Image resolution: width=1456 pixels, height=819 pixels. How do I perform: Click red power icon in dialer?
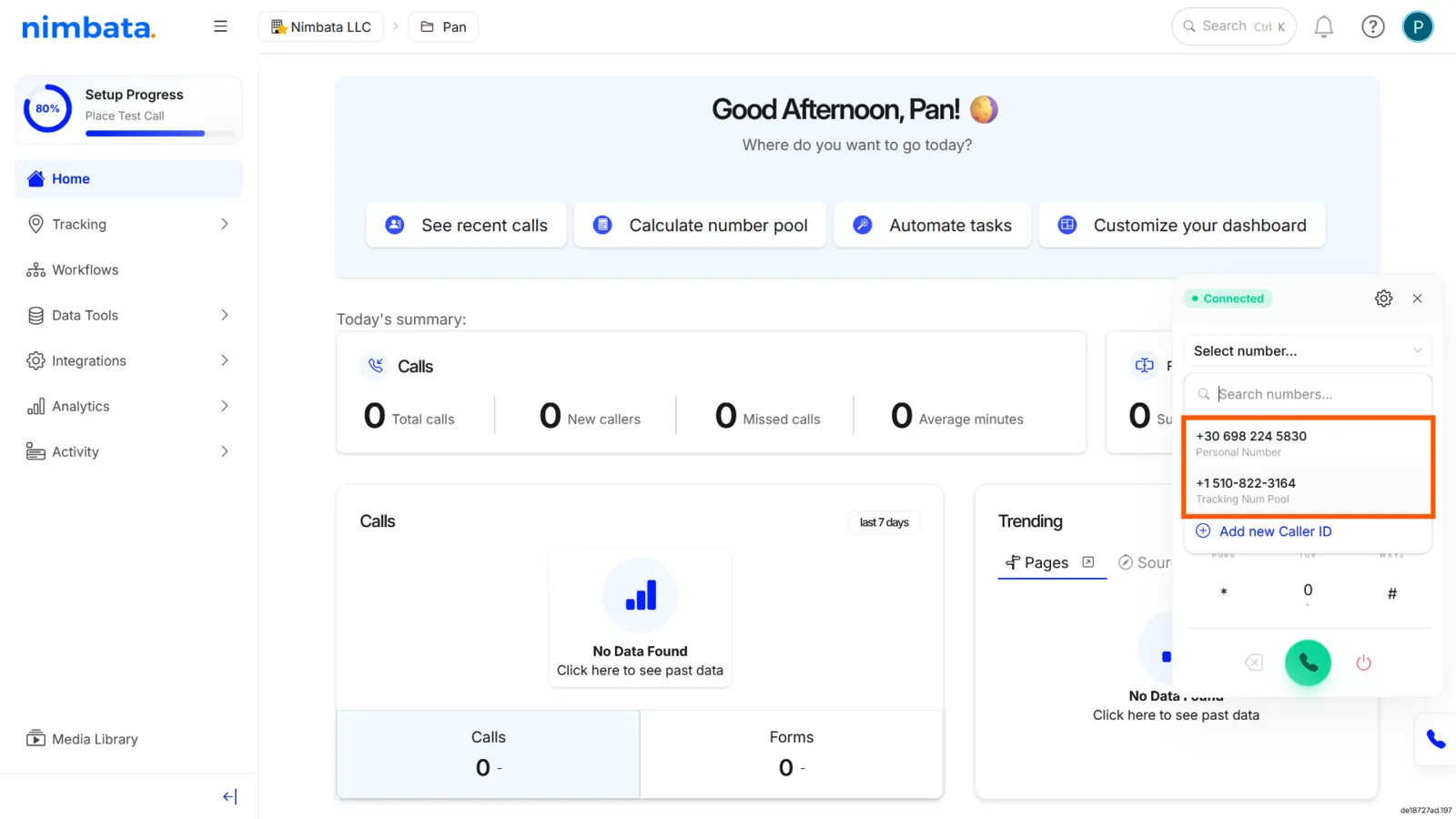[x=1363, y=662]
